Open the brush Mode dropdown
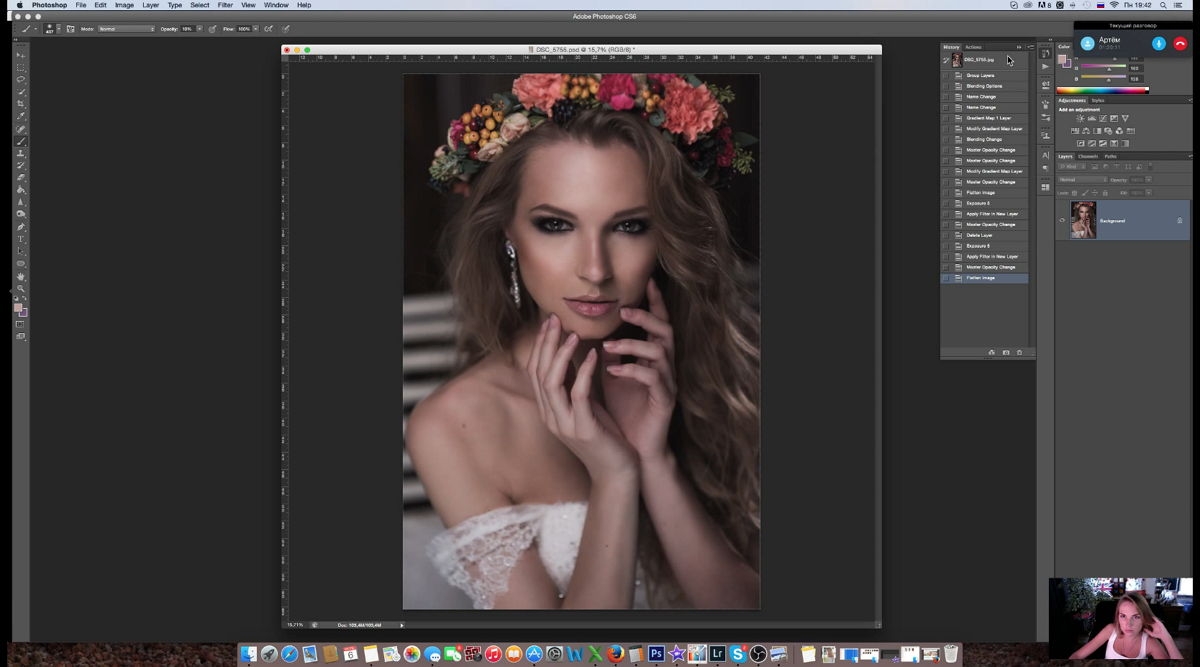The width and height of the screenshot is (1200, 667). click(126, 29)
